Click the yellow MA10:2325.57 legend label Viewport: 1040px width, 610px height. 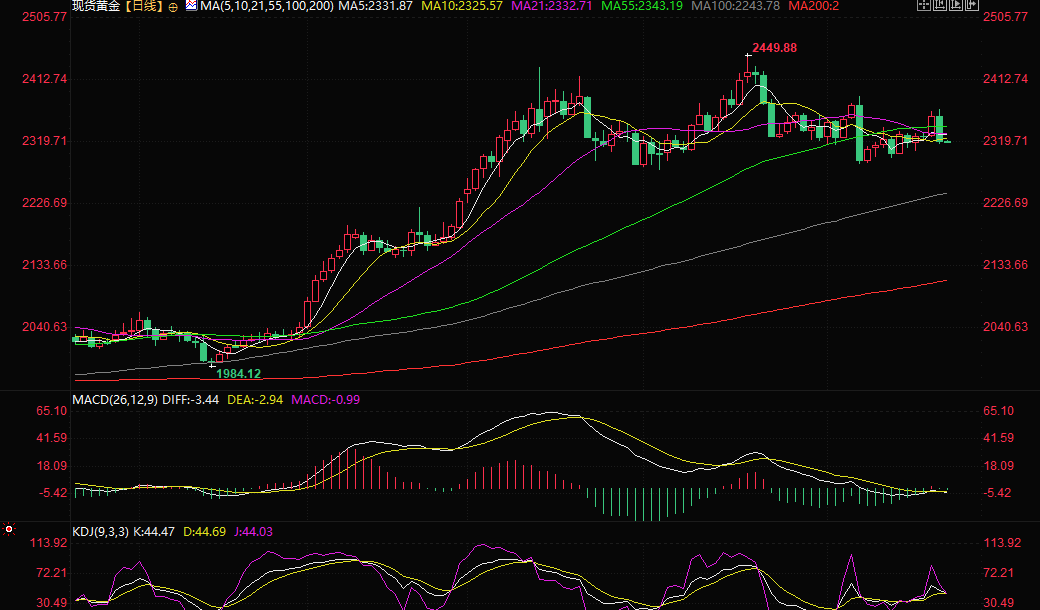pos(463,7)
